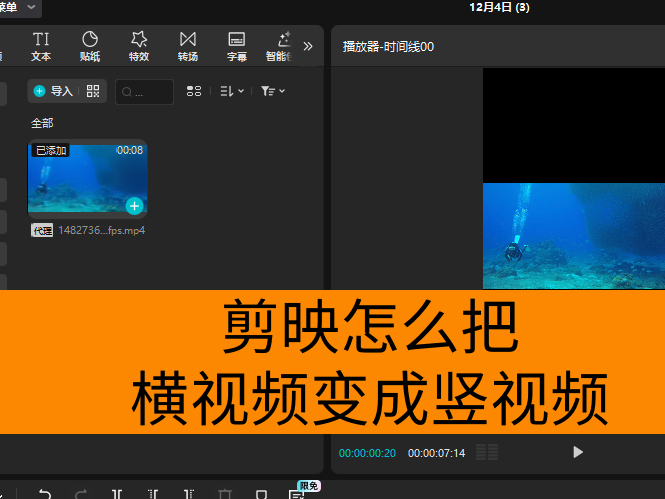Play the preview in the player
This screenshot has height=499, width=665.
[577, 452]
